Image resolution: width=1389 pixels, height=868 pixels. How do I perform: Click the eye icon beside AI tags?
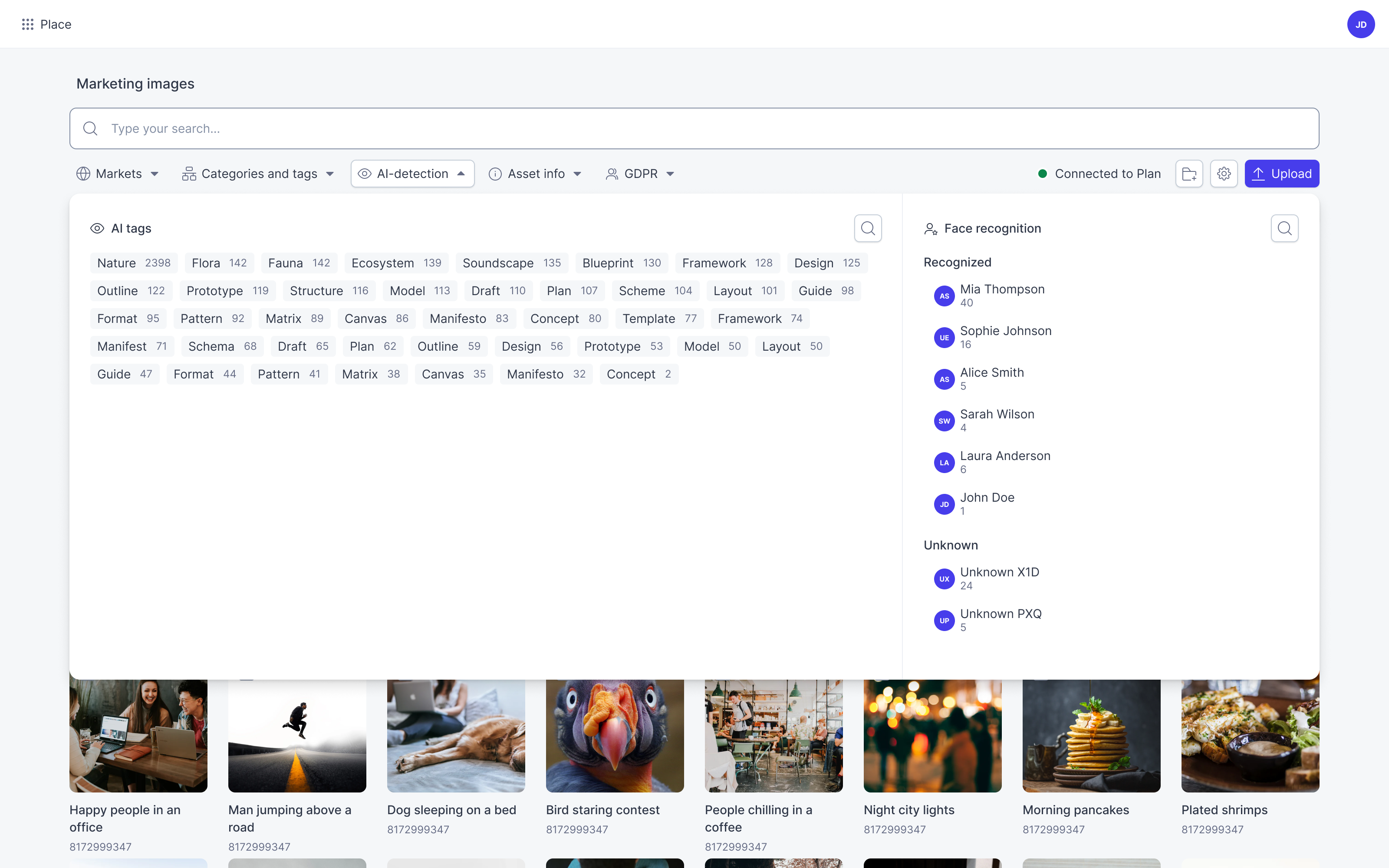[x=97, y=228]
